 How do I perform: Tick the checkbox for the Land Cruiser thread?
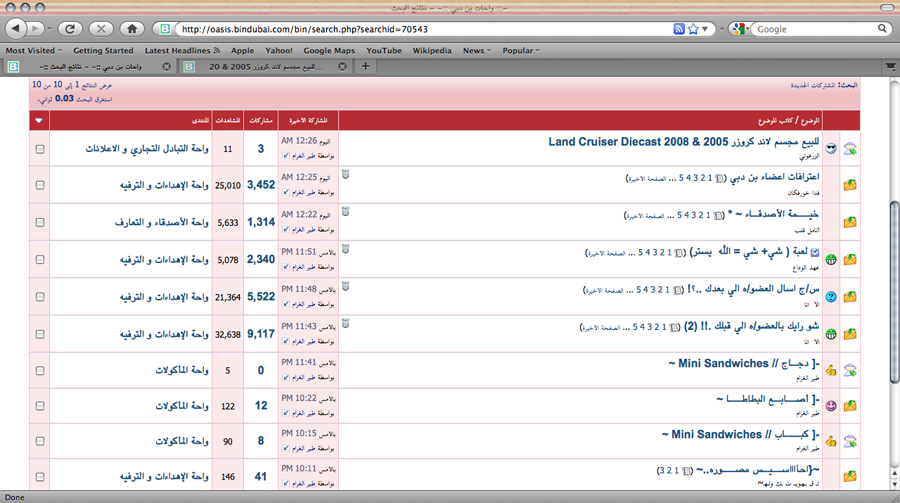(40, 149)
